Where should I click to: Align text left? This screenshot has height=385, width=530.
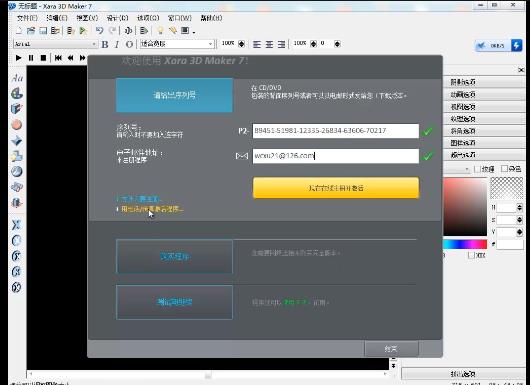pos(257,44)
